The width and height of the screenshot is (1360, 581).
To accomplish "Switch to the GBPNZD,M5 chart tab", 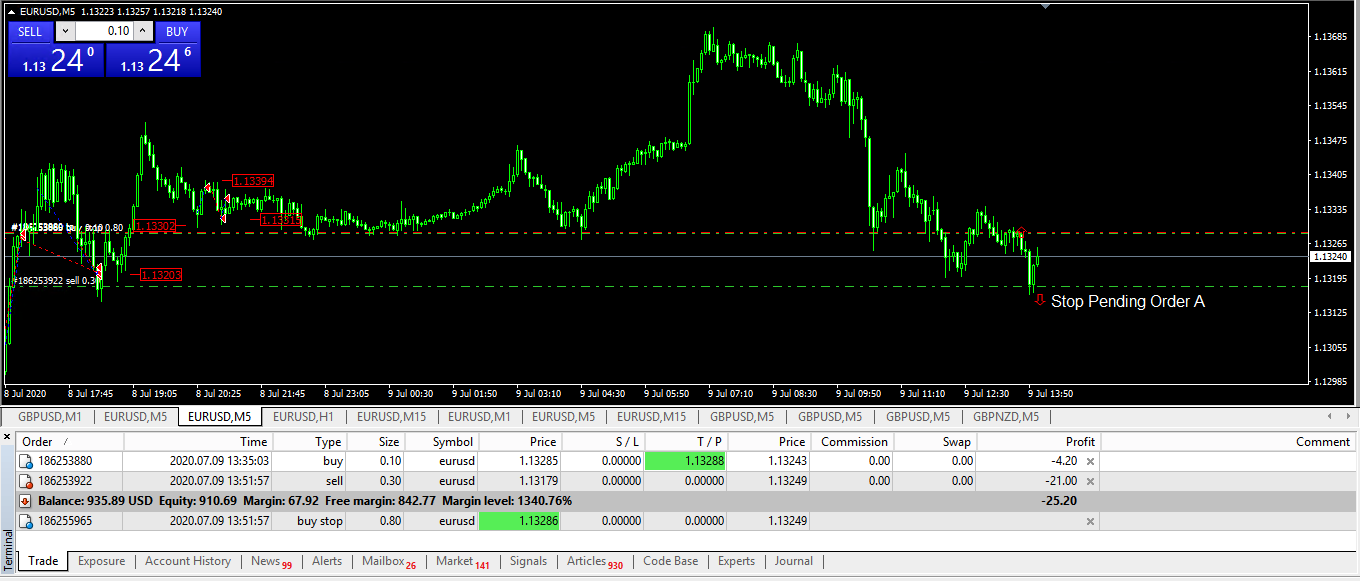I will 1006,417.
